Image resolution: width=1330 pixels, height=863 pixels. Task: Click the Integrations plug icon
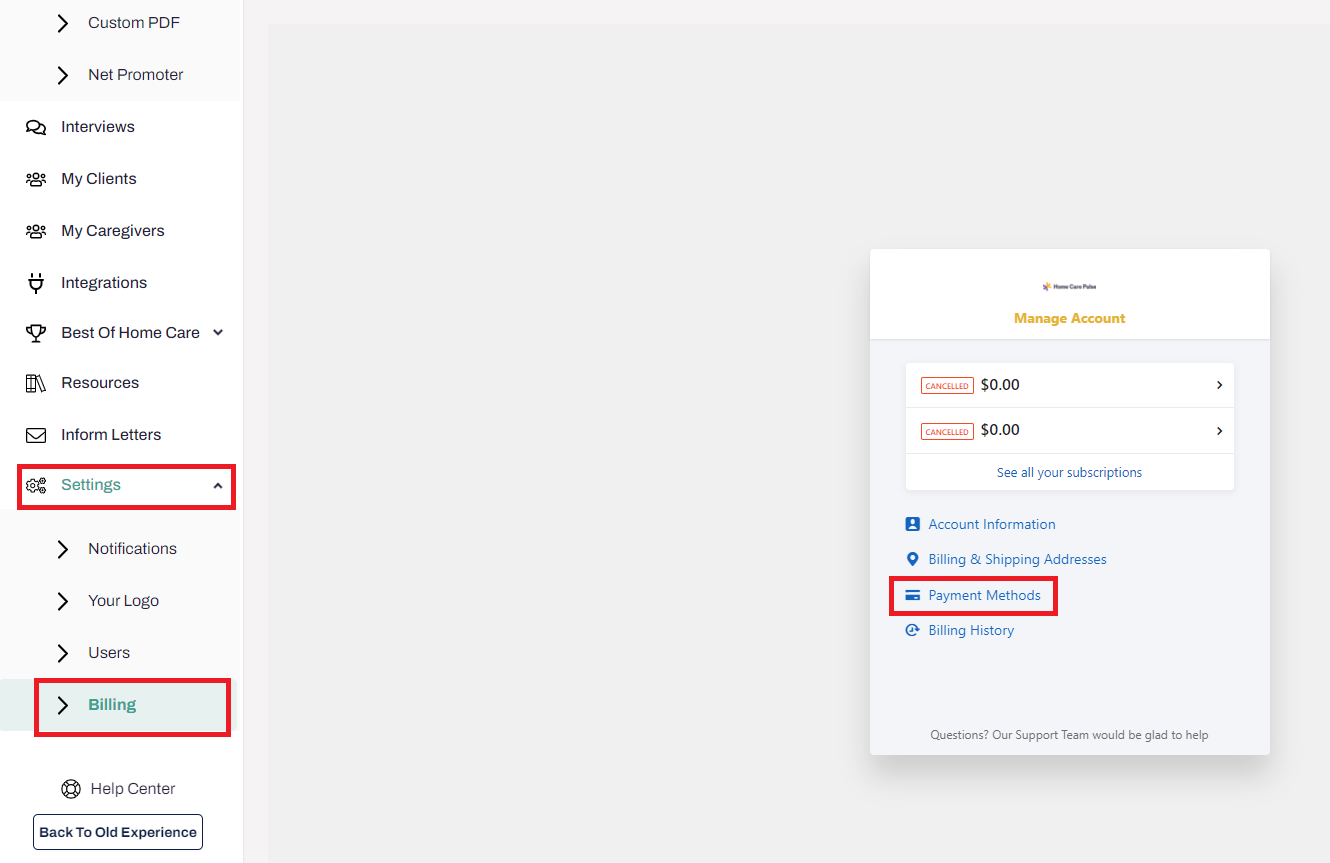point(36,282)
